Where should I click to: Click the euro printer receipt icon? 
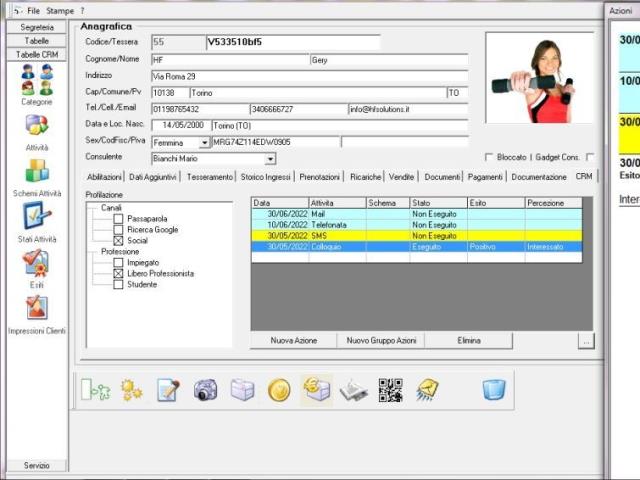pyautogui.click(x=317, y=390)
